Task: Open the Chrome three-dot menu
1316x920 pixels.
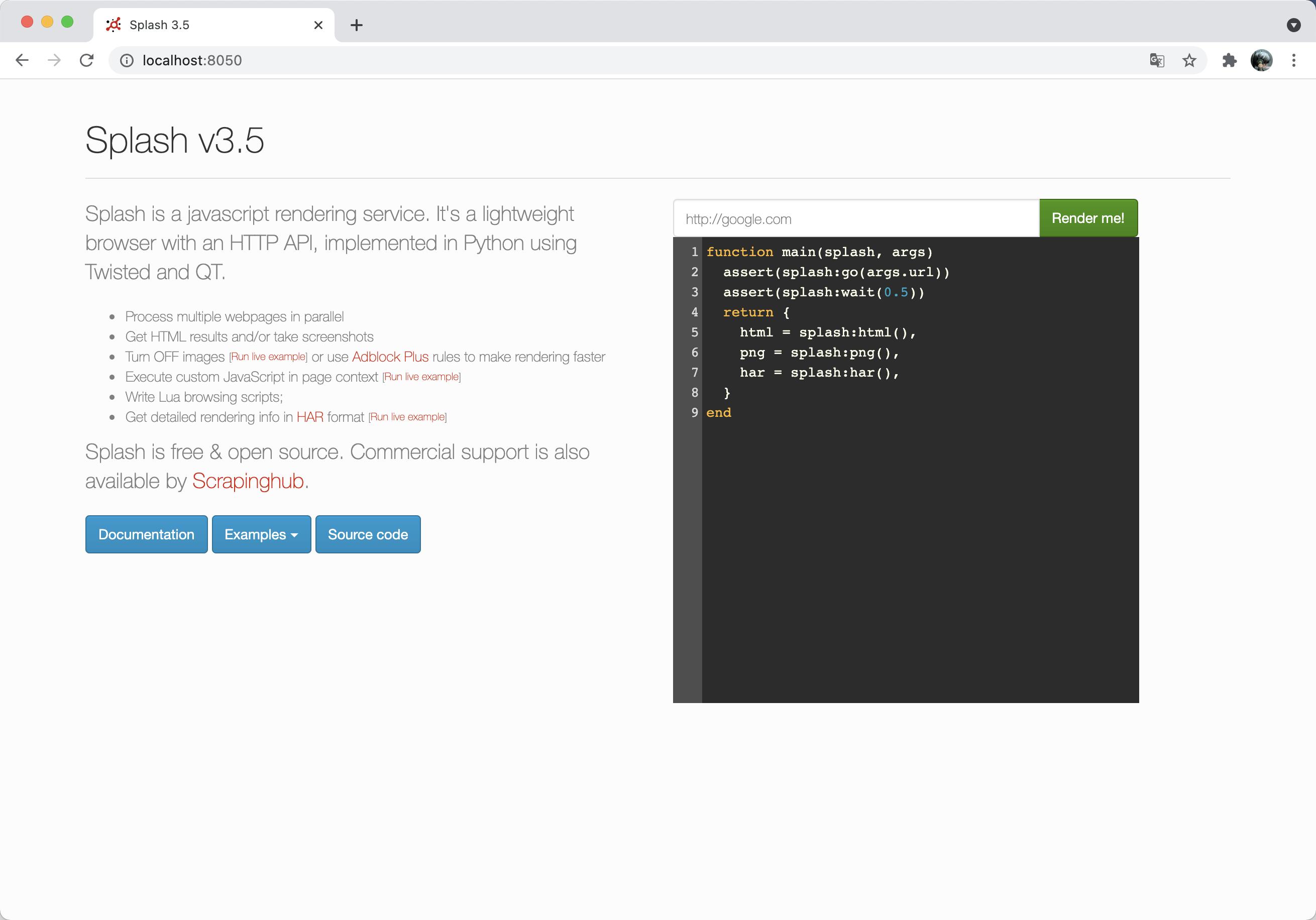Action: pos(1293,60)
